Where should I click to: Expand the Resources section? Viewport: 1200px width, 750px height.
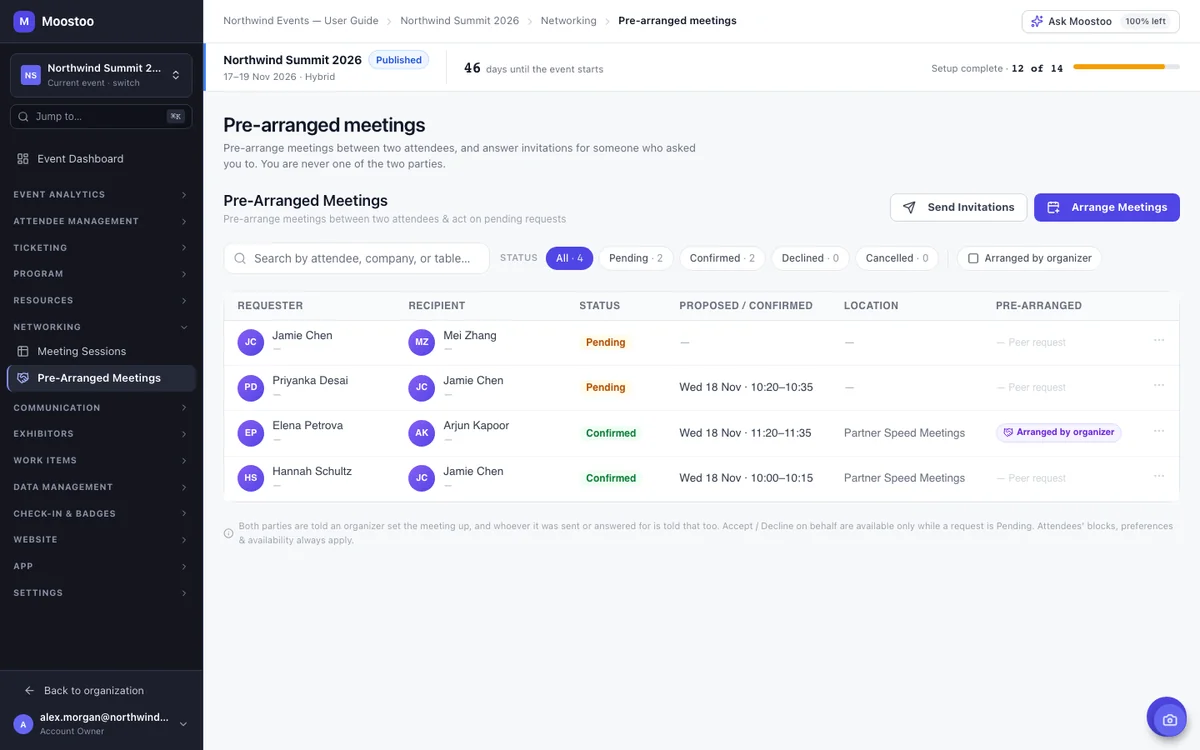click(x=101, y=301)
